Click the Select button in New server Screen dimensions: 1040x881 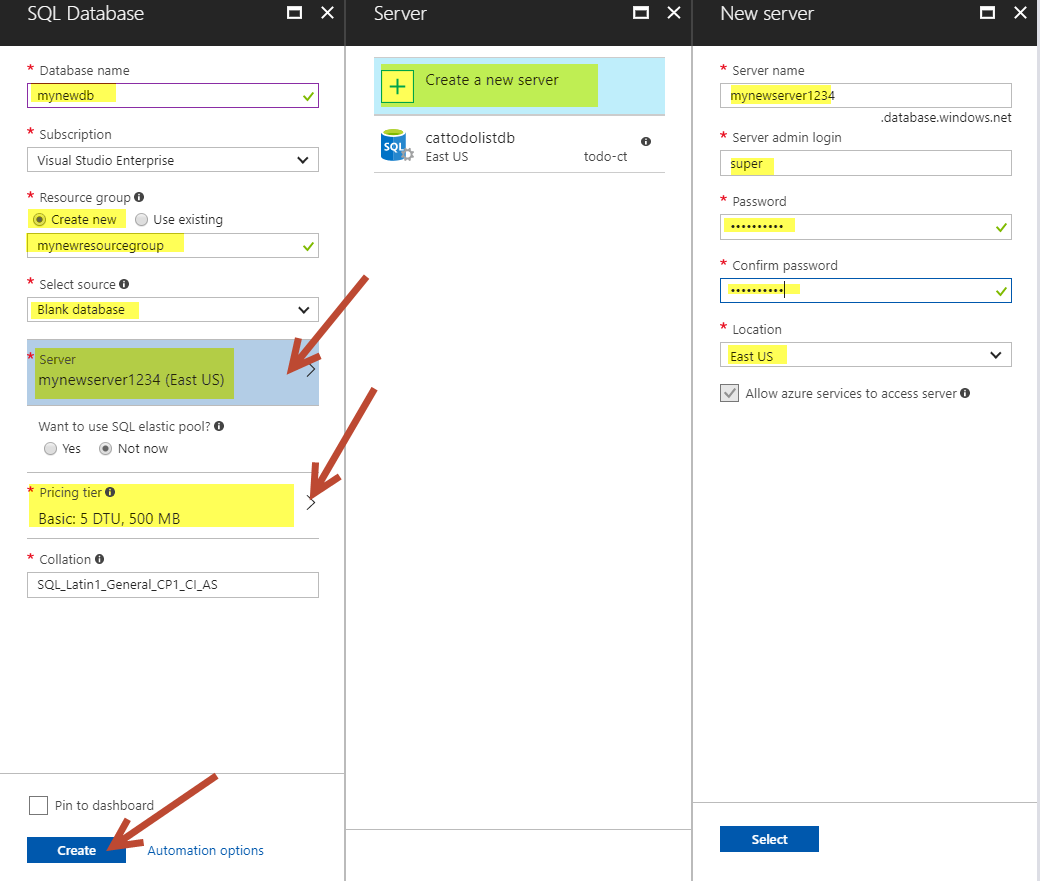769,839
